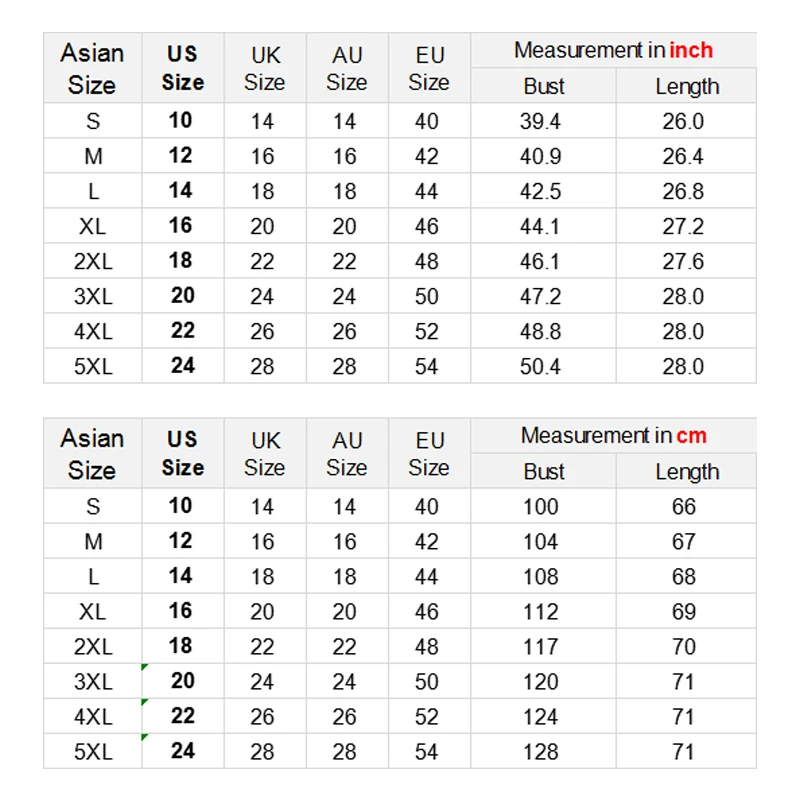Select the 46.1 bust cell

tap(541, 261)
